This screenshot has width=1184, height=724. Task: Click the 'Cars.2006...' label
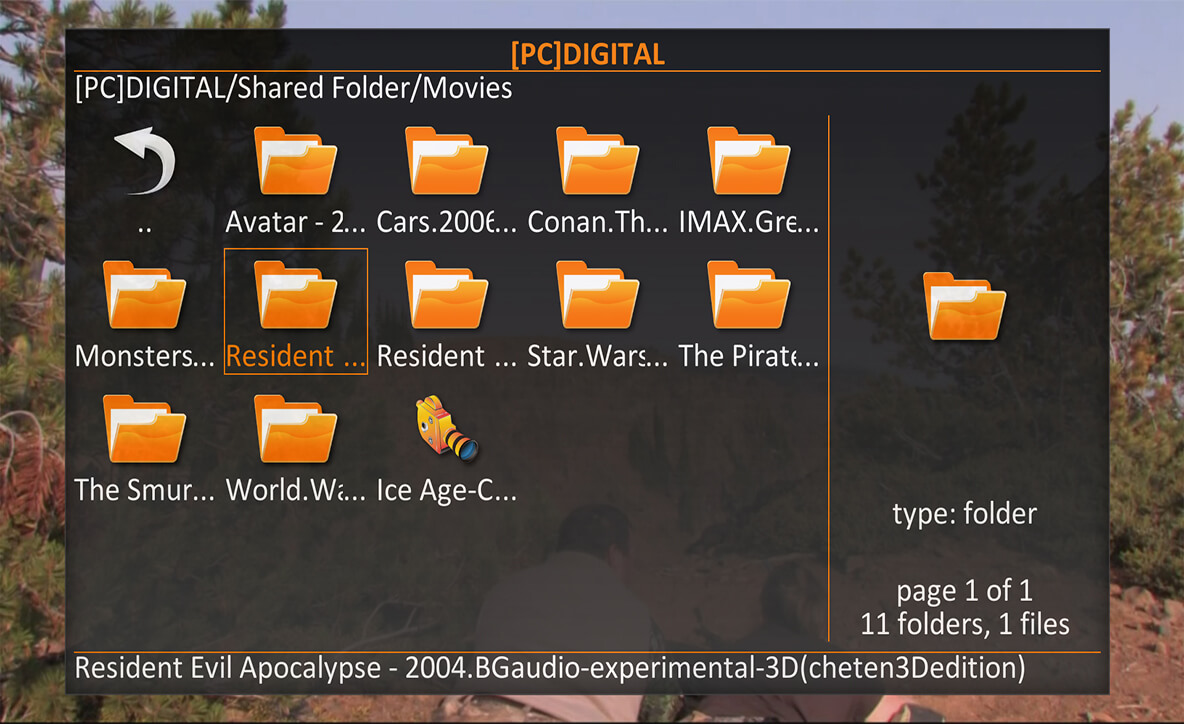(446, 222)
